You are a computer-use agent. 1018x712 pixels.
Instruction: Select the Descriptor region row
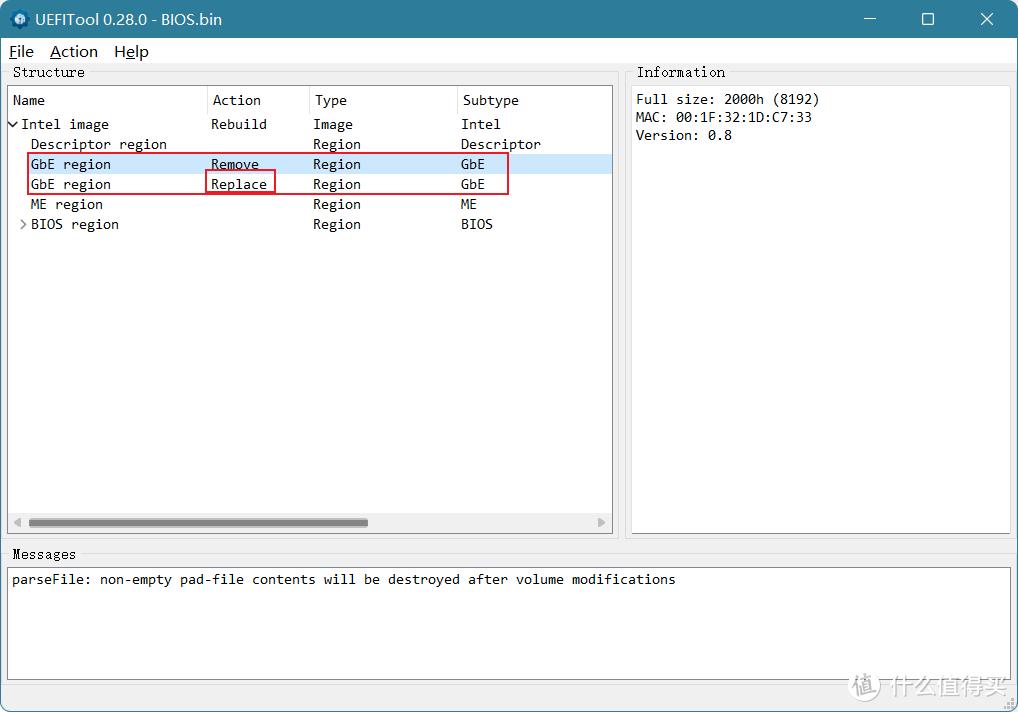click(98, 145)
